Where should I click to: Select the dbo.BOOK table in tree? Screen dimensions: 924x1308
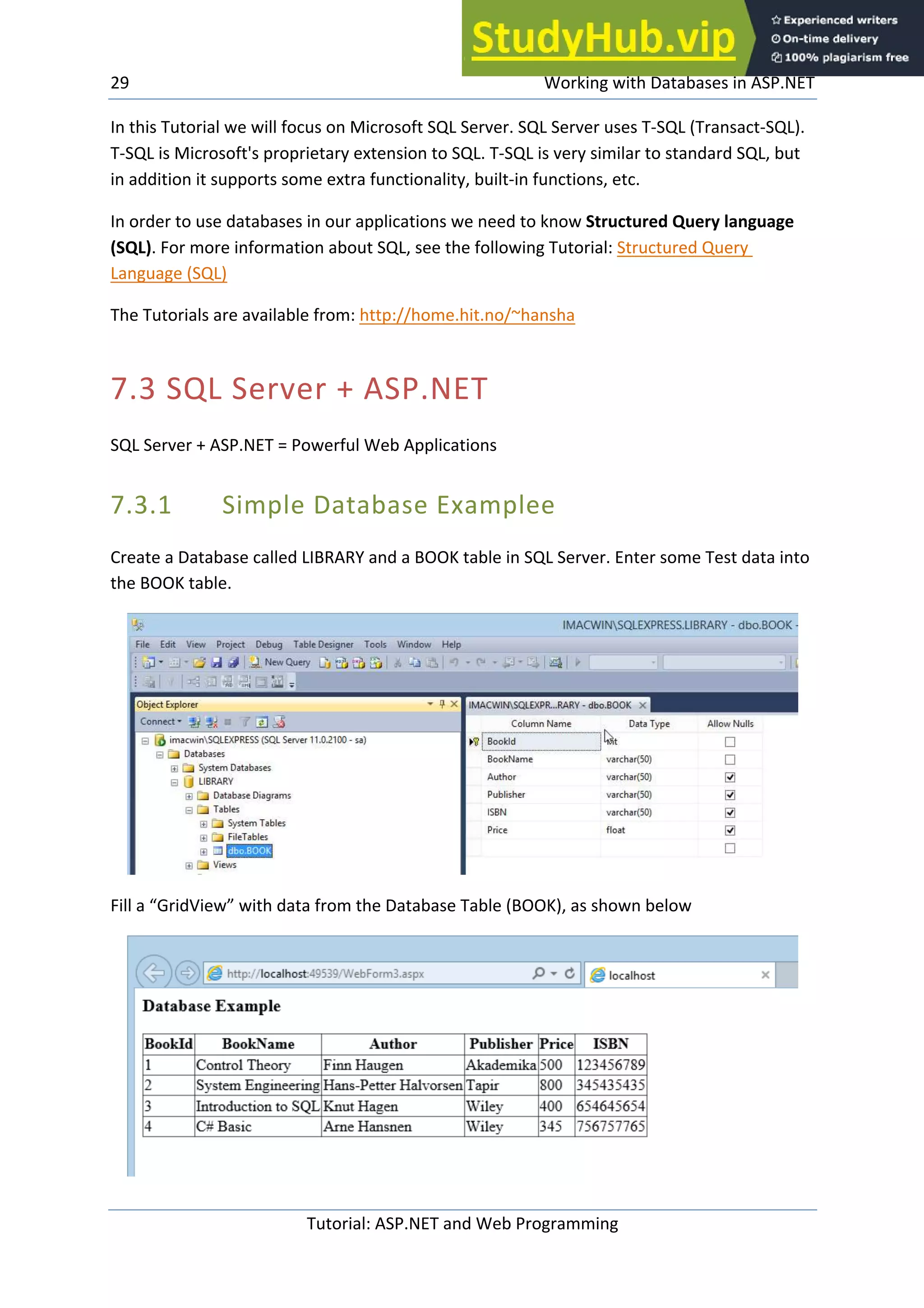tap(249, 850)
